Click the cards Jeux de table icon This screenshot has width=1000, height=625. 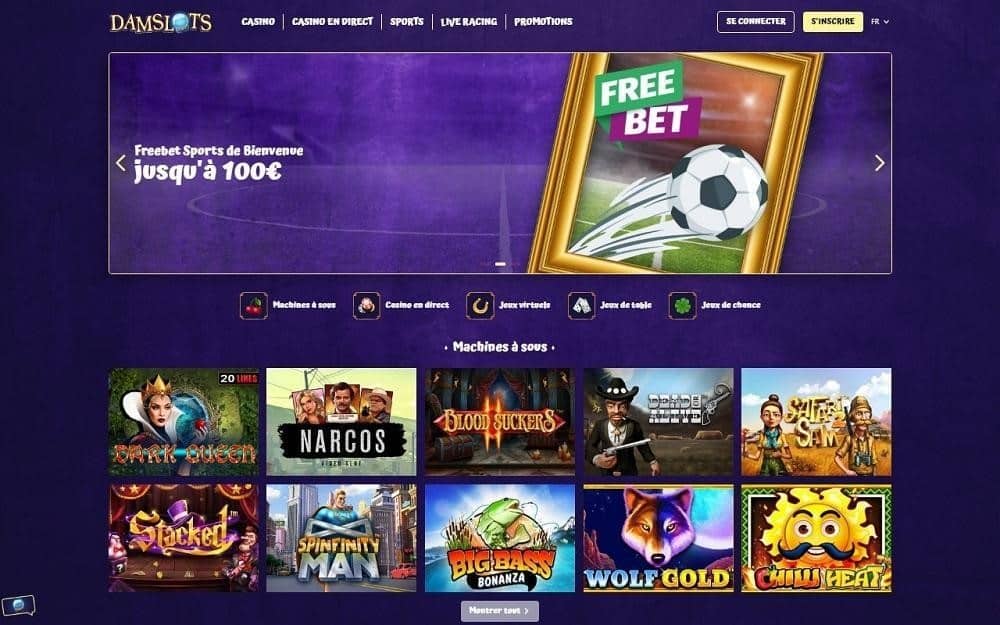pos(582,305)
